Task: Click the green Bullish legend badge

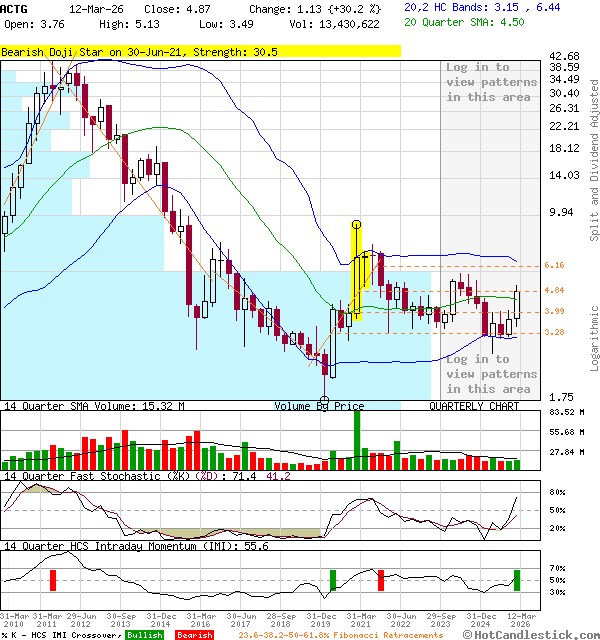Action: click(x=144, y=635)
